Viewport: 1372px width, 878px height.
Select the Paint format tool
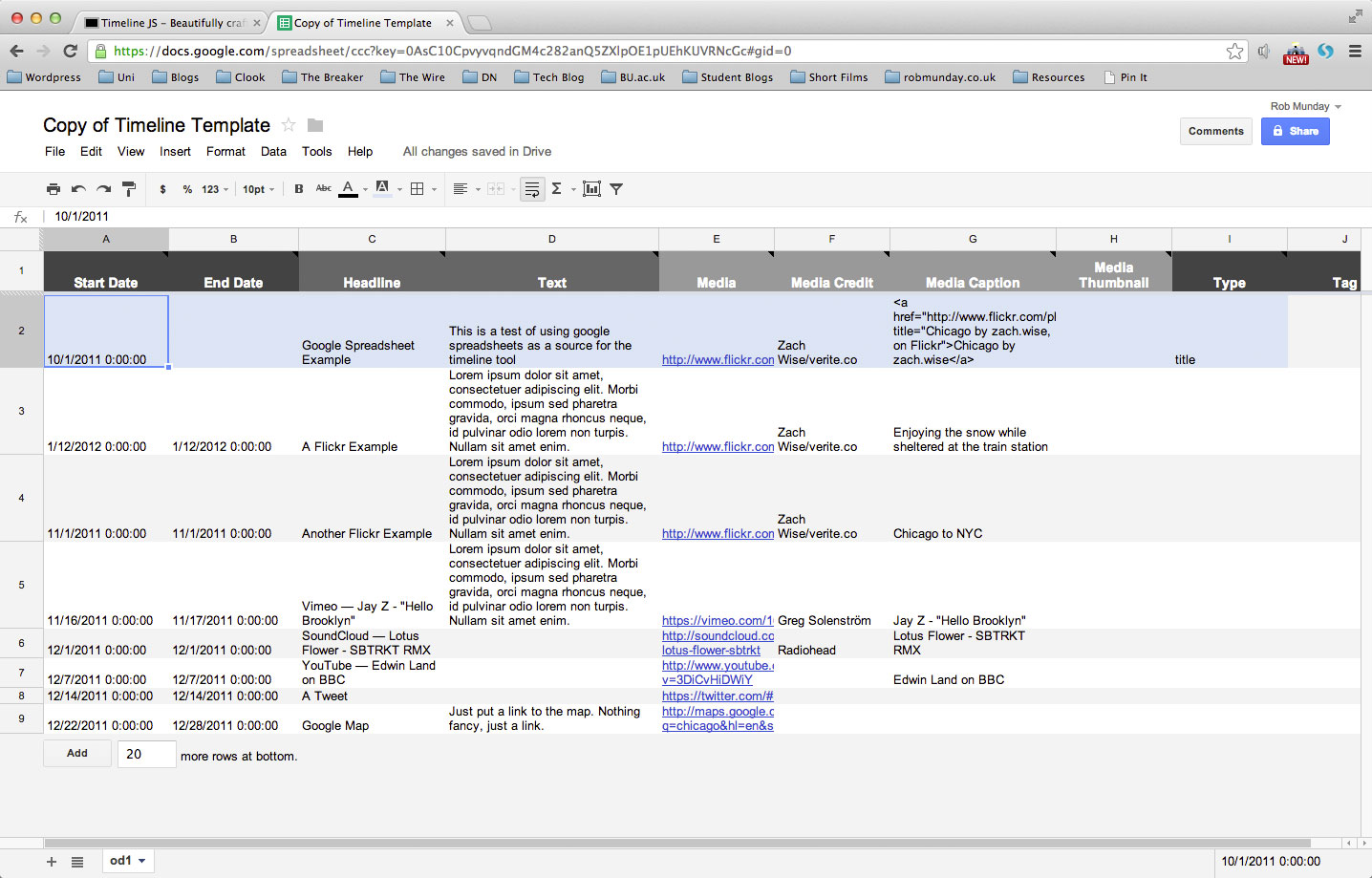(129, 189)
